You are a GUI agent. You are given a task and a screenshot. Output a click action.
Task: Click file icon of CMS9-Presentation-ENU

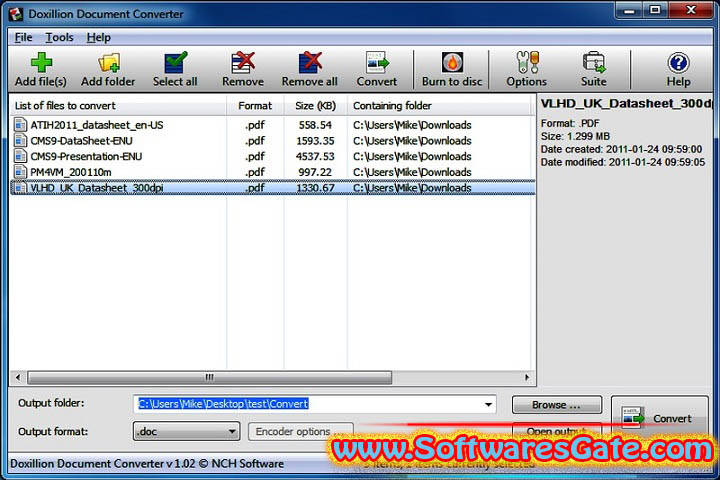[20, 156]
